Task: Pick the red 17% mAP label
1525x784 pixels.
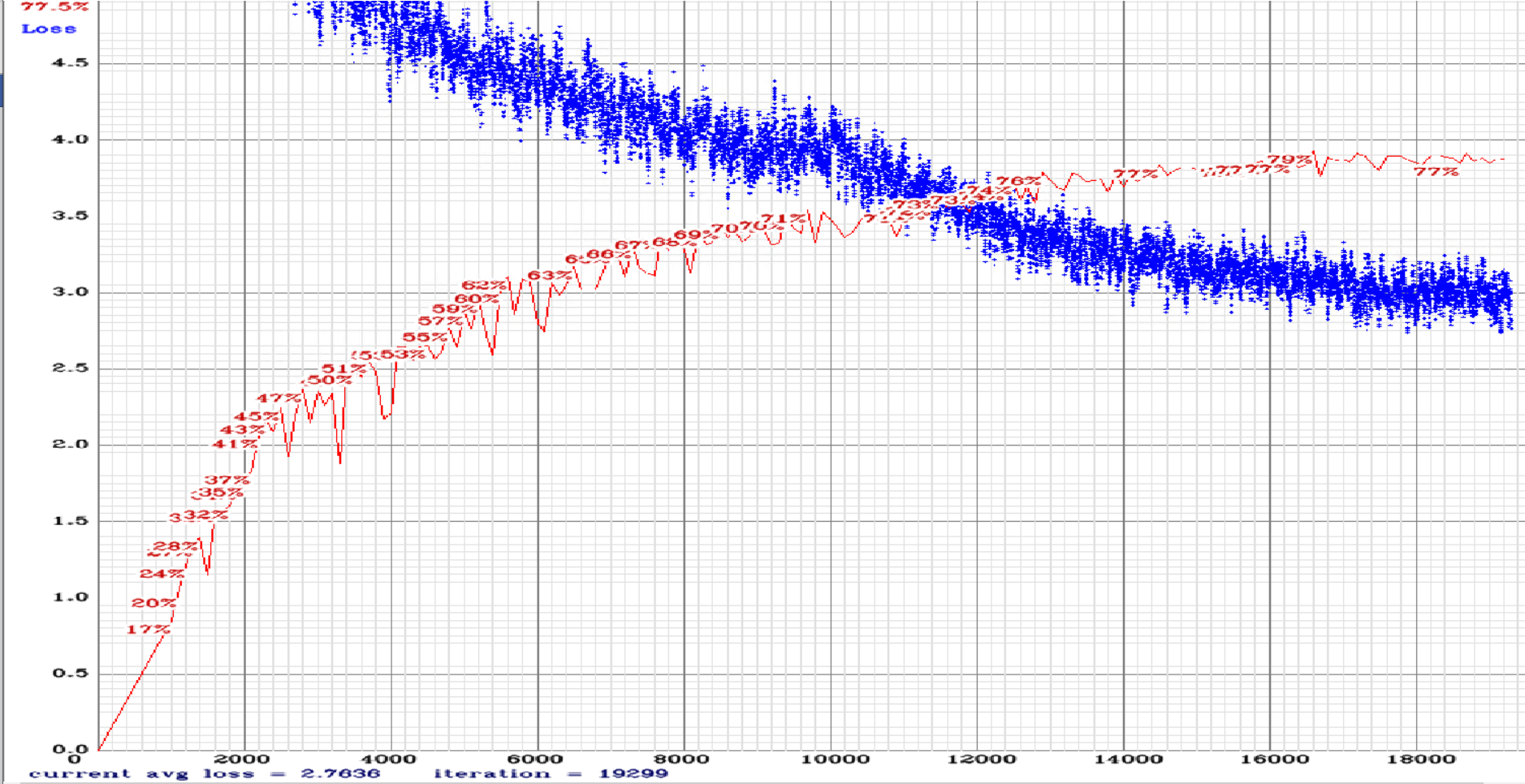Action: (x=149, y=629)
